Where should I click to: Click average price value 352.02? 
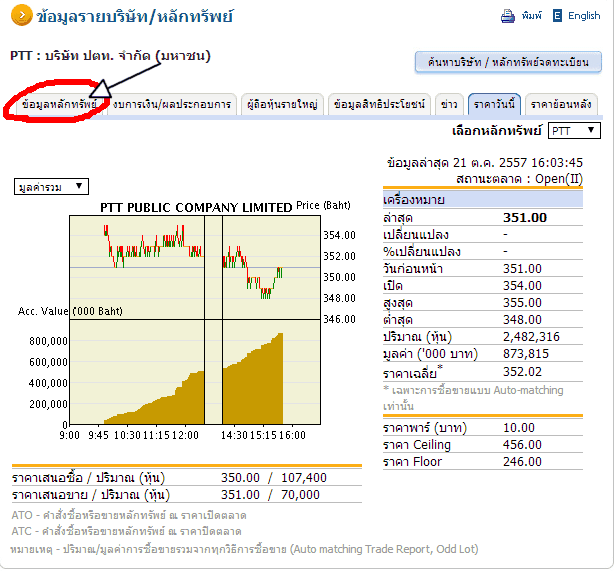pyautogui.click(x=522, y=371)
